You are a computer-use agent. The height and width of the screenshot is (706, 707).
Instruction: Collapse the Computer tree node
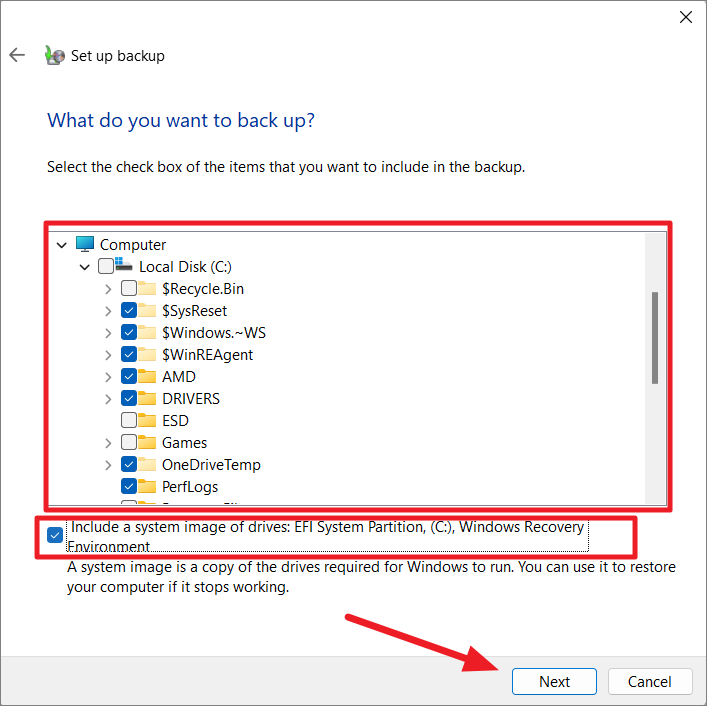point(62,245)
